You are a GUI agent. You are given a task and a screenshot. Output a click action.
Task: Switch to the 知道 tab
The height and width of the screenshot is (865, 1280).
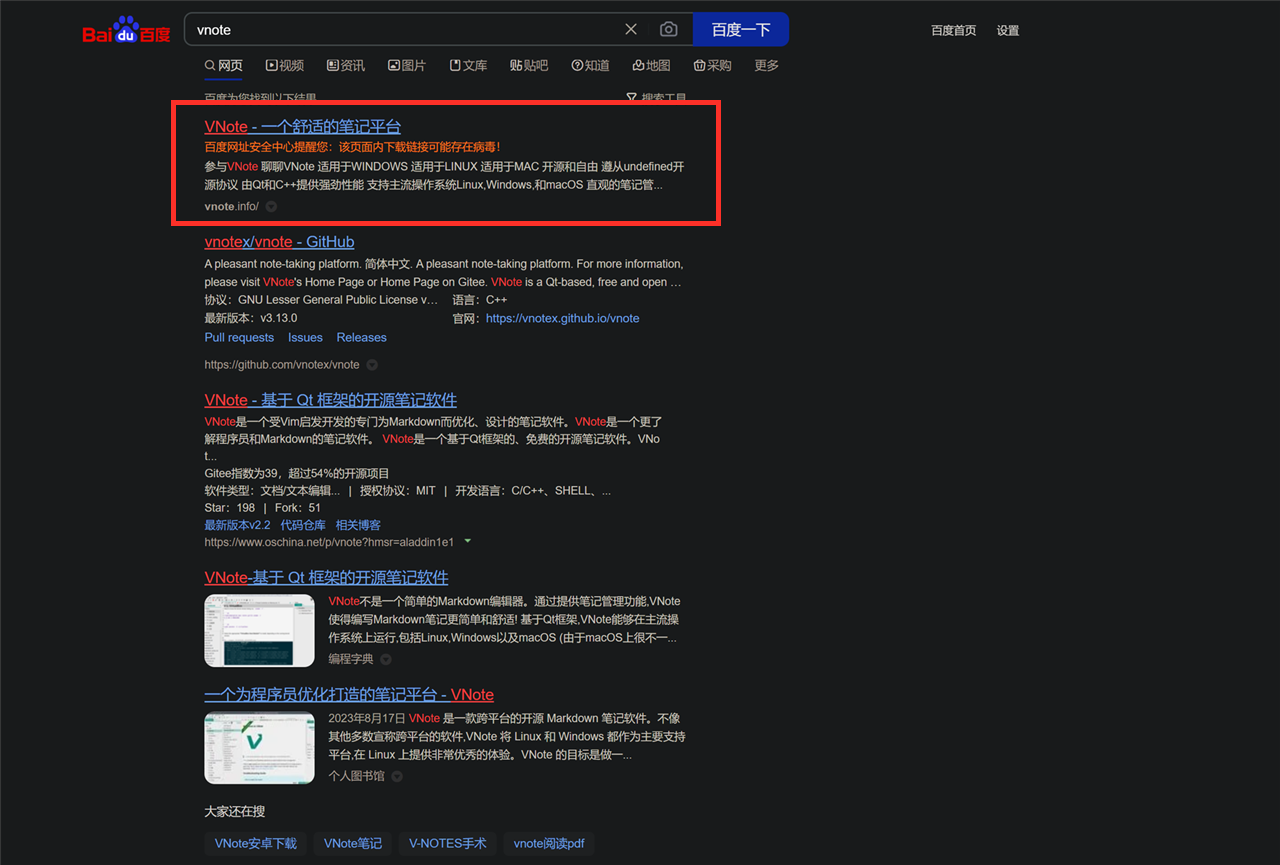pos(590,66)
